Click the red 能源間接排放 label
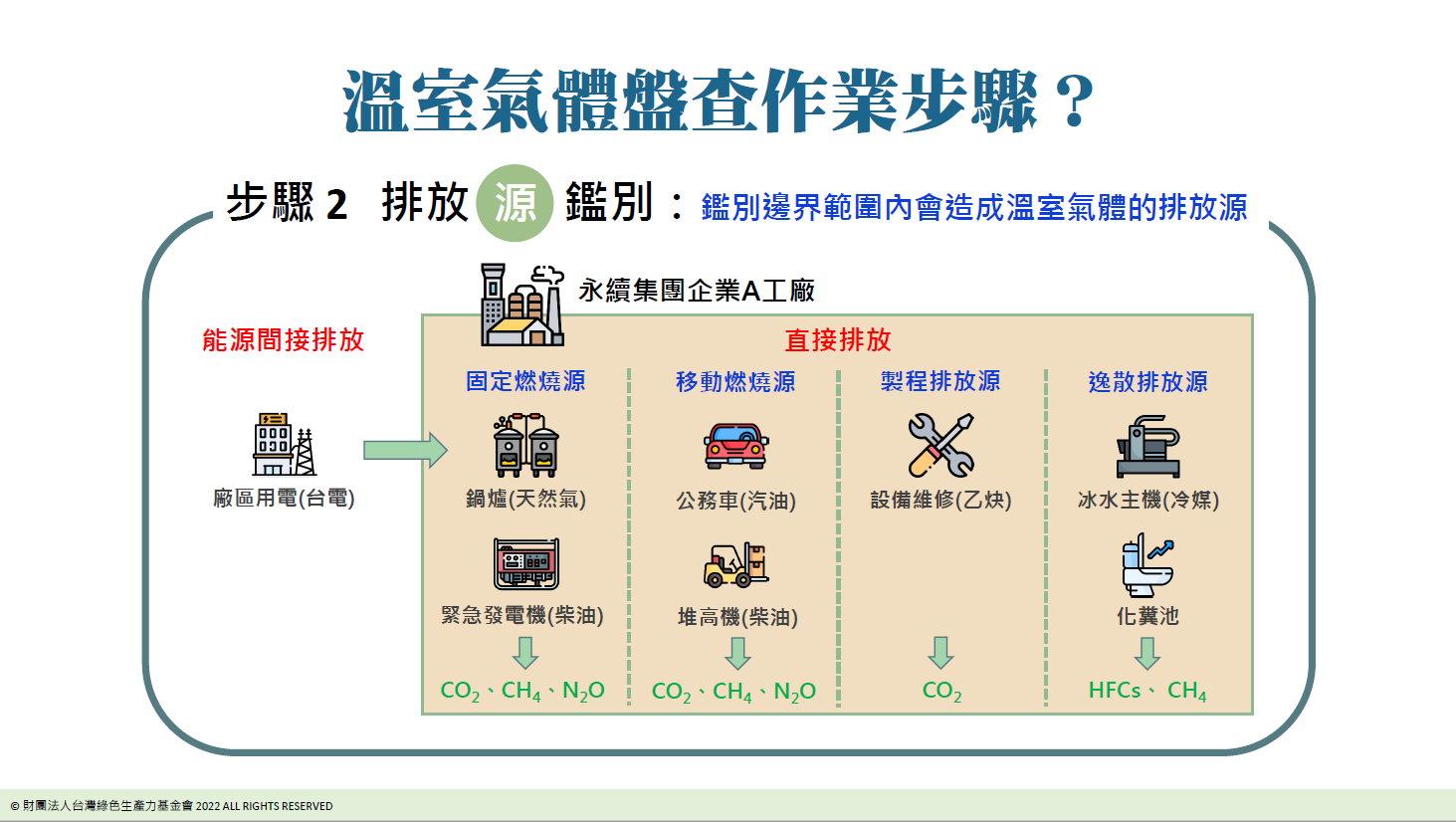 pos(284,340)
